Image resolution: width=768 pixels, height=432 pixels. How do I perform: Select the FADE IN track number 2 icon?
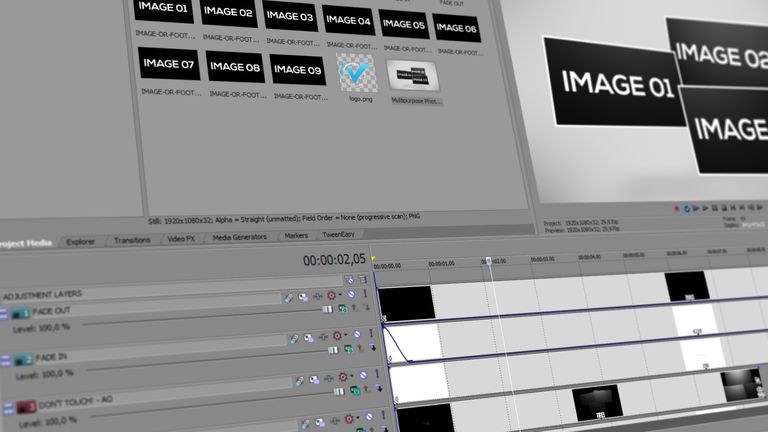click(23, 360)
